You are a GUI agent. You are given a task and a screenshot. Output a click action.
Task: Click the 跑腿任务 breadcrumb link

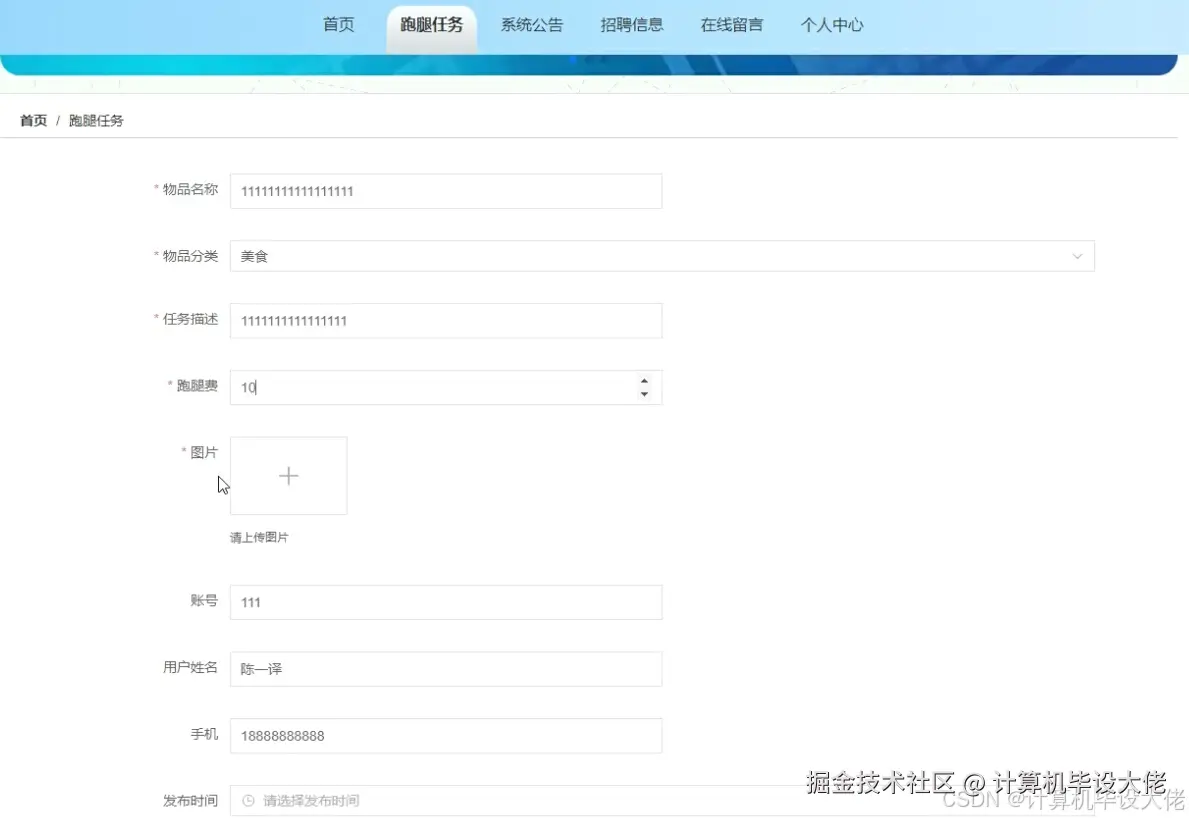coord(96,120)
